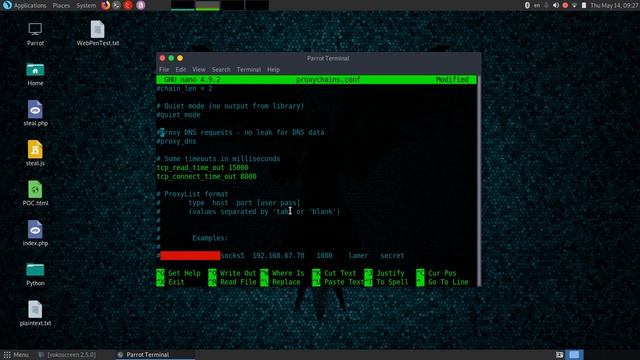Viewport: 640px width, 360px height.
Task: Click the 'Go To Line' nano shortcut
Action: (442, 282)
